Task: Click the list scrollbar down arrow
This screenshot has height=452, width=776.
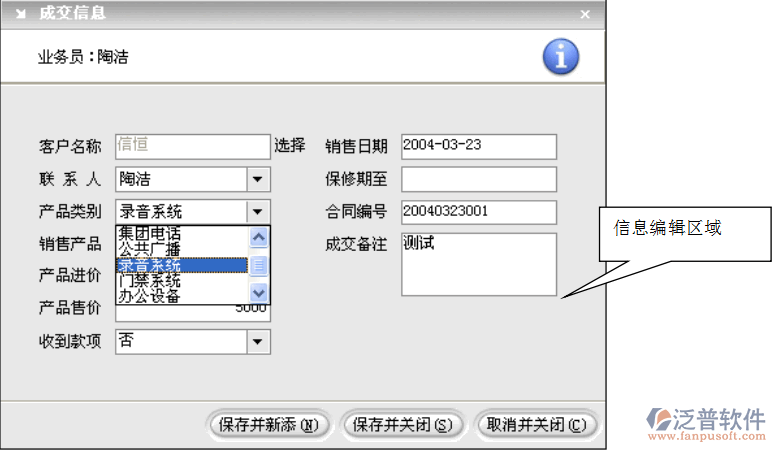Action: coord(259,293)
